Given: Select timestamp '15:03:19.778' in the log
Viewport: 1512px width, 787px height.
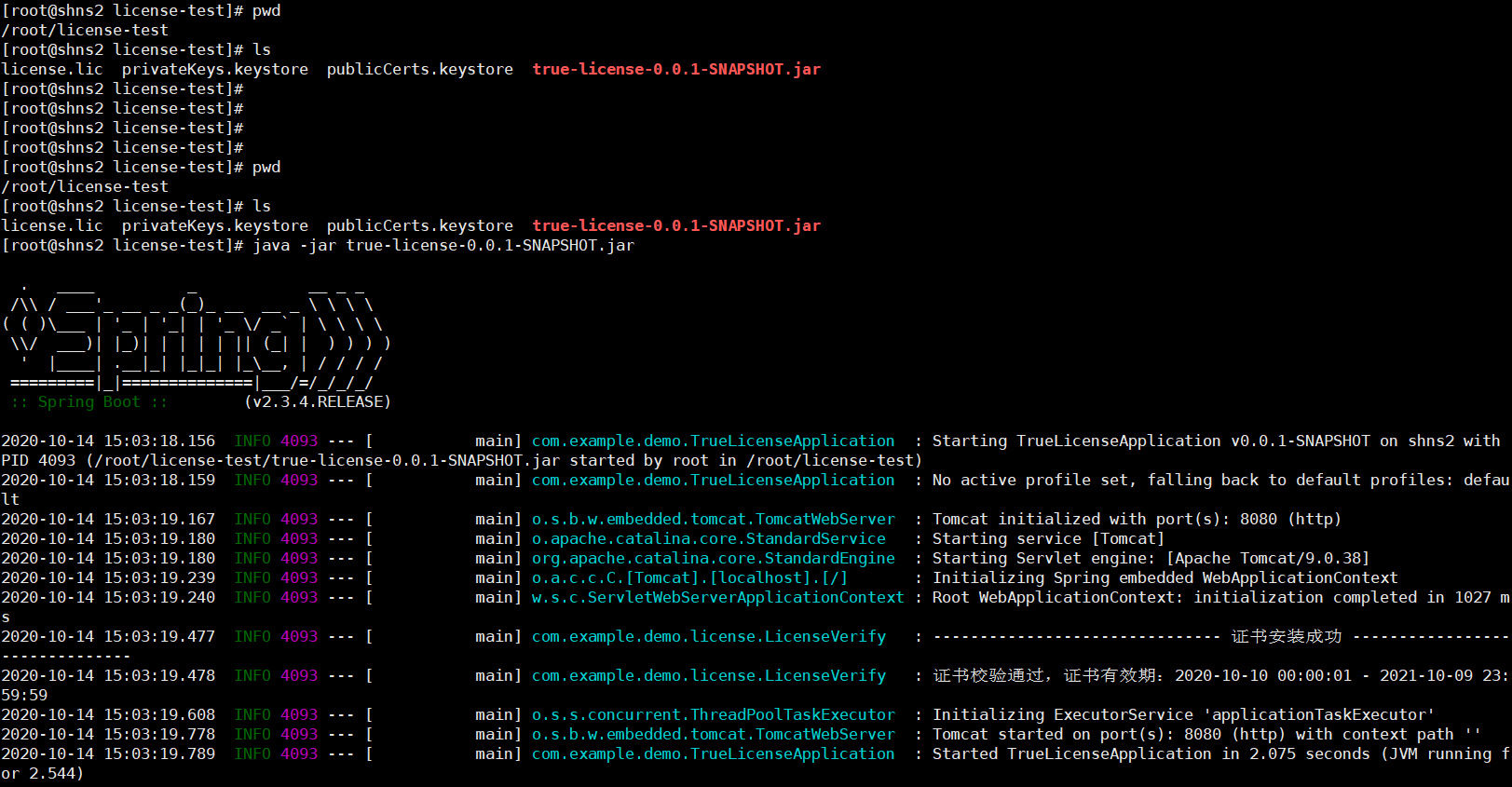Looking at the screenshot, I should pos(159,735).
